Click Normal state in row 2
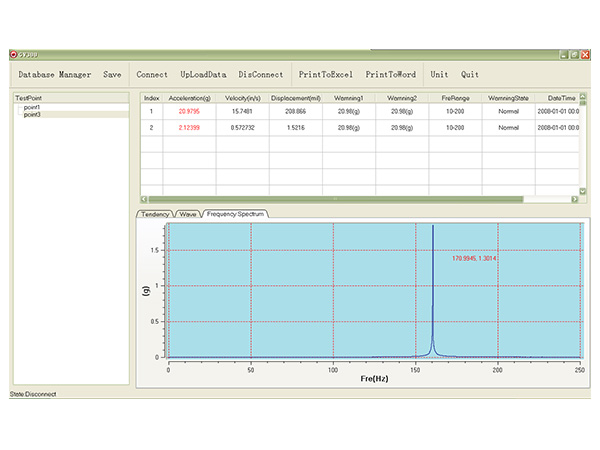600x450 pixels. coord(508,127)
